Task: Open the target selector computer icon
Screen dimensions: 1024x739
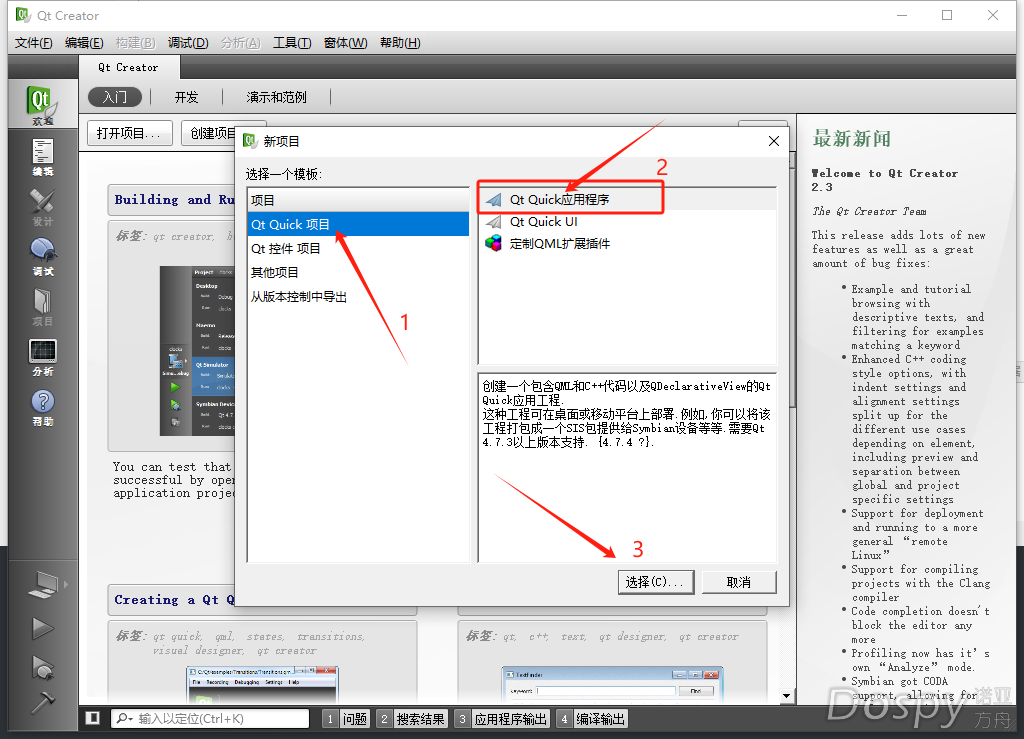Action: pyautogui.click(x=44, y=584)
